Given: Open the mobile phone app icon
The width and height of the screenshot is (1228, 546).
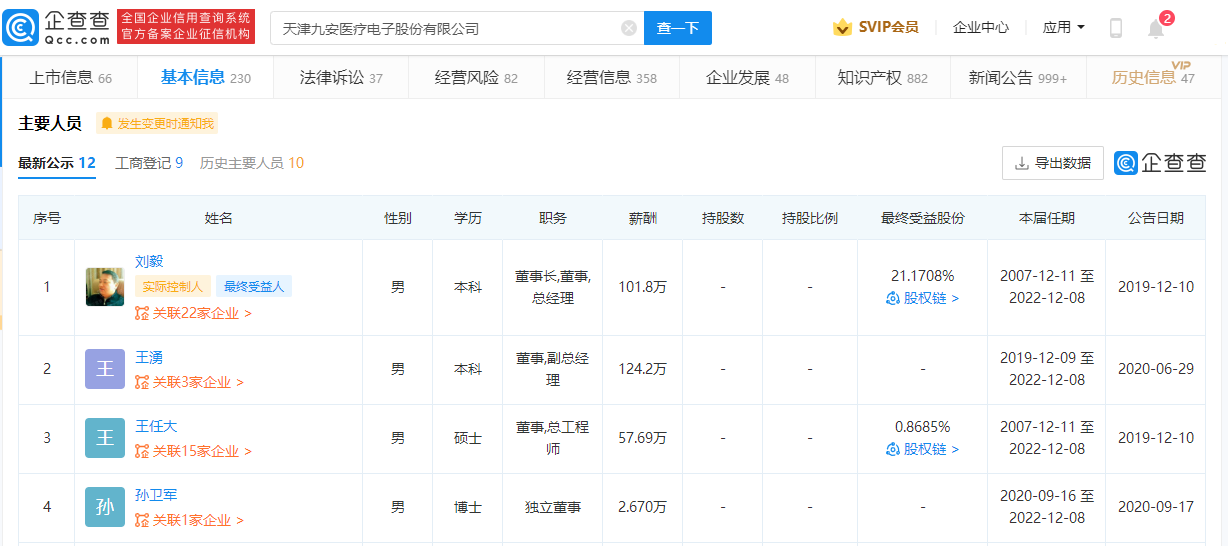Looking at the screenshot, I should click(1116, 28).
